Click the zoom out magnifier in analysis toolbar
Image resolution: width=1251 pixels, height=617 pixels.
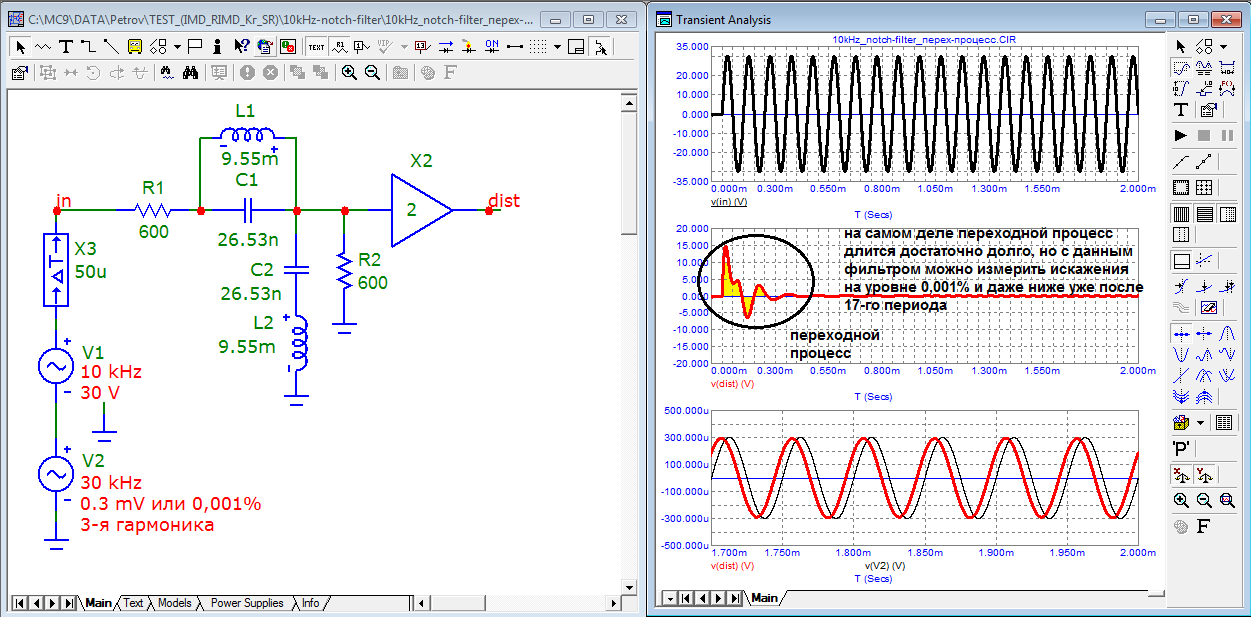[1203, 500]
